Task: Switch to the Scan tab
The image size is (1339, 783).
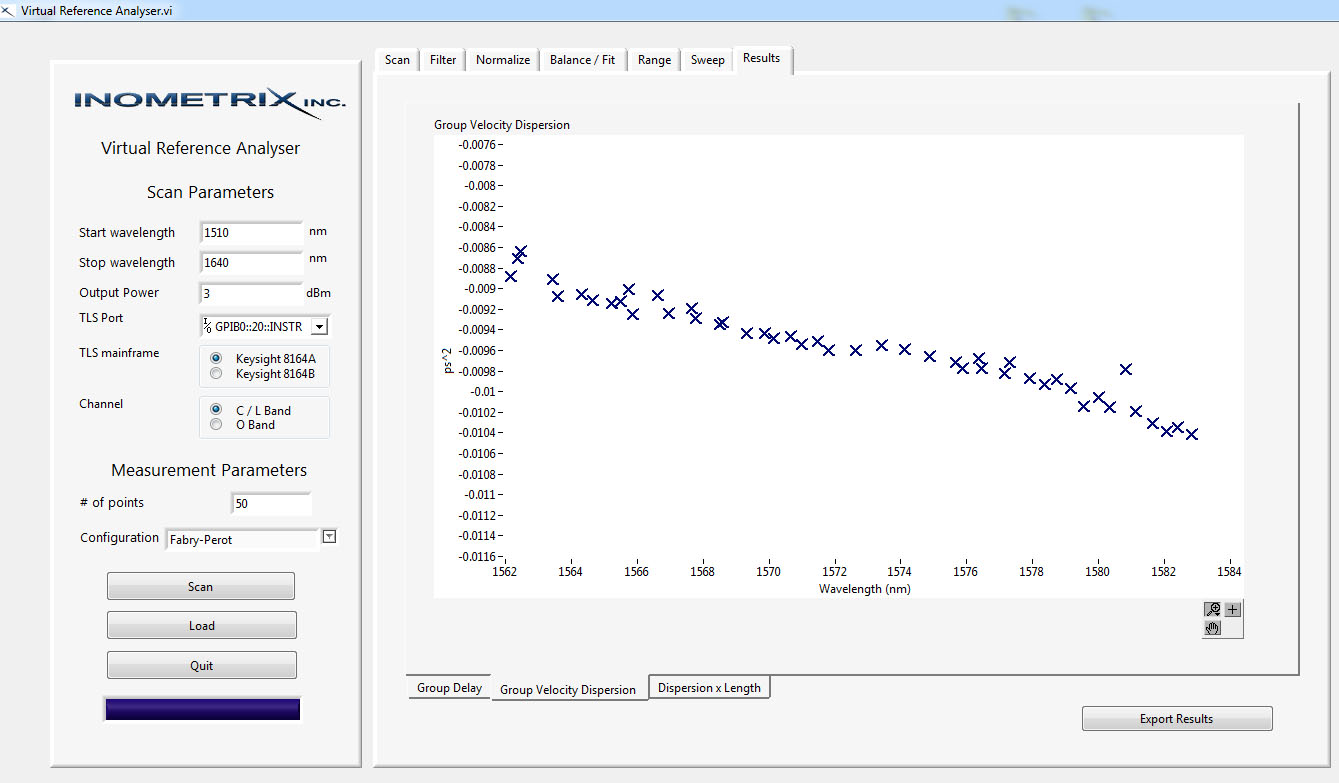Action: point(397,60)
